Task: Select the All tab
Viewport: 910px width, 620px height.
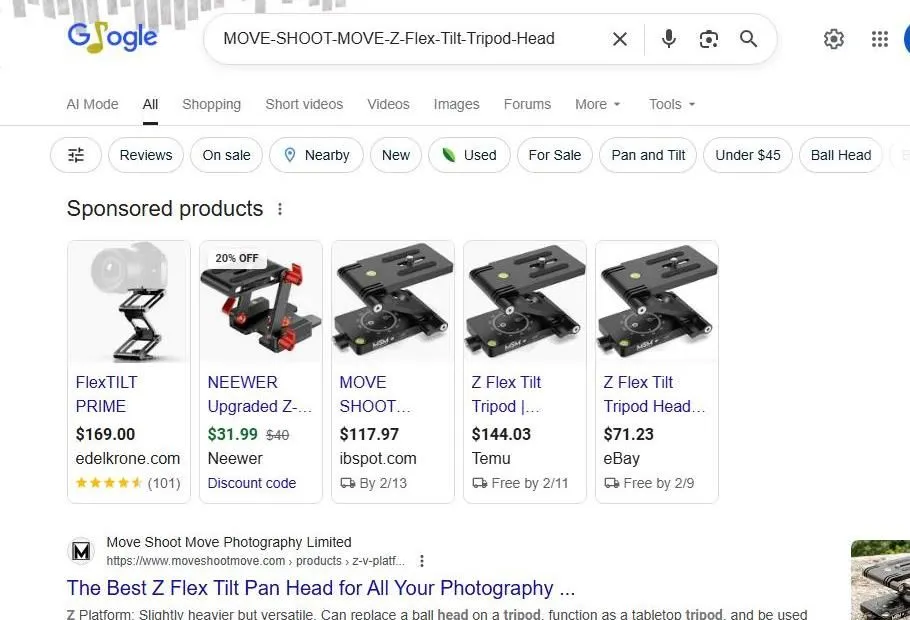Action: pos(150,104)
